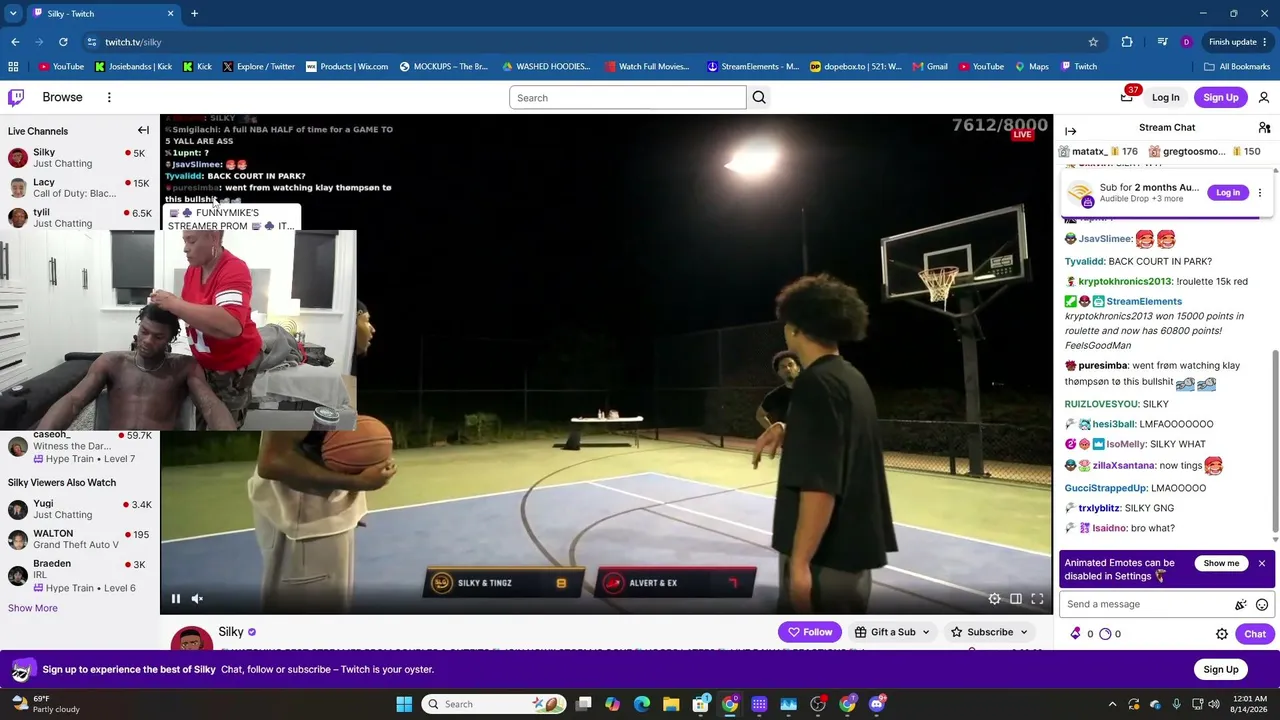1280x720 pixels.
Task: Open the sub offer banner three-dot menu
Action: [x=1260, y=193]
